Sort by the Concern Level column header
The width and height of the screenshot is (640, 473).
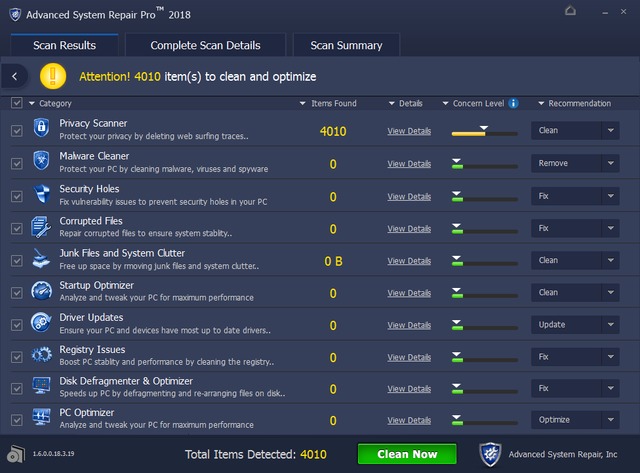(x=473, y=103)
